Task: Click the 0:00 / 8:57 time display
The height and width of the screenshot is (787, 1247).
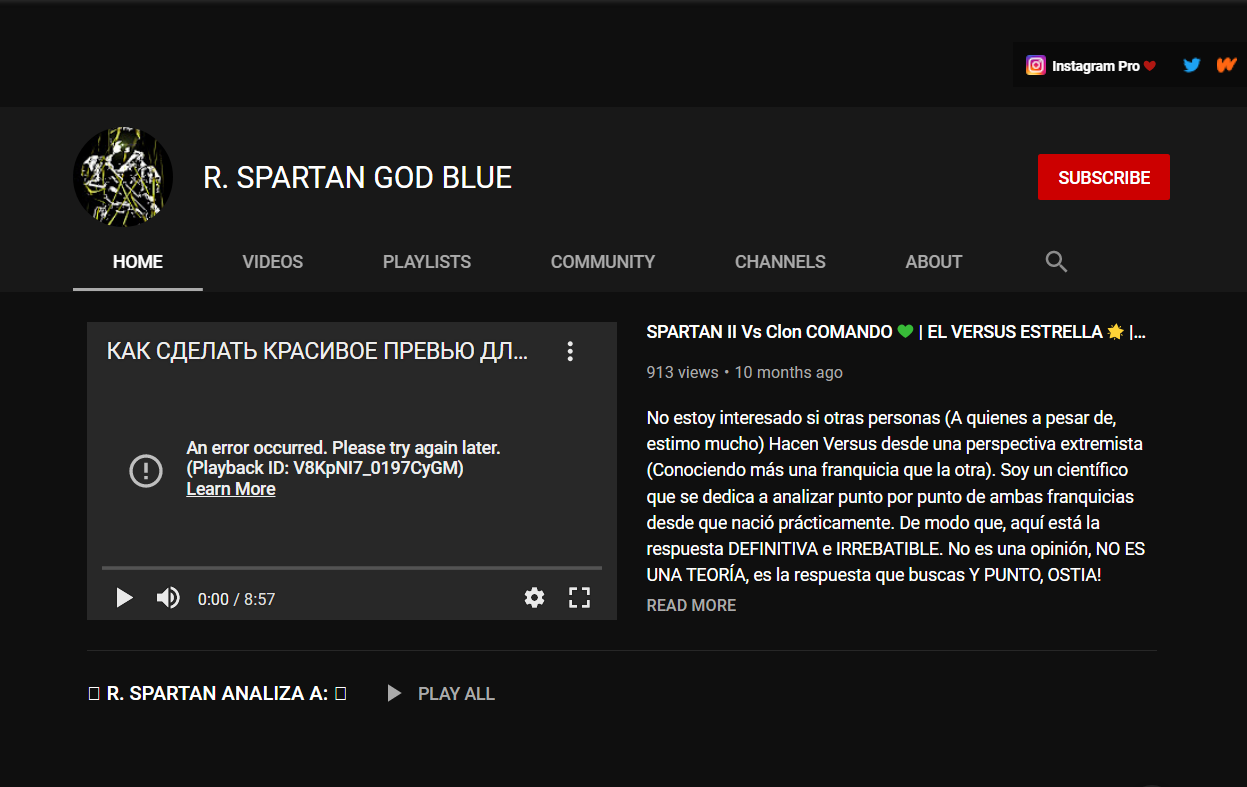Action: coord(236,599)
